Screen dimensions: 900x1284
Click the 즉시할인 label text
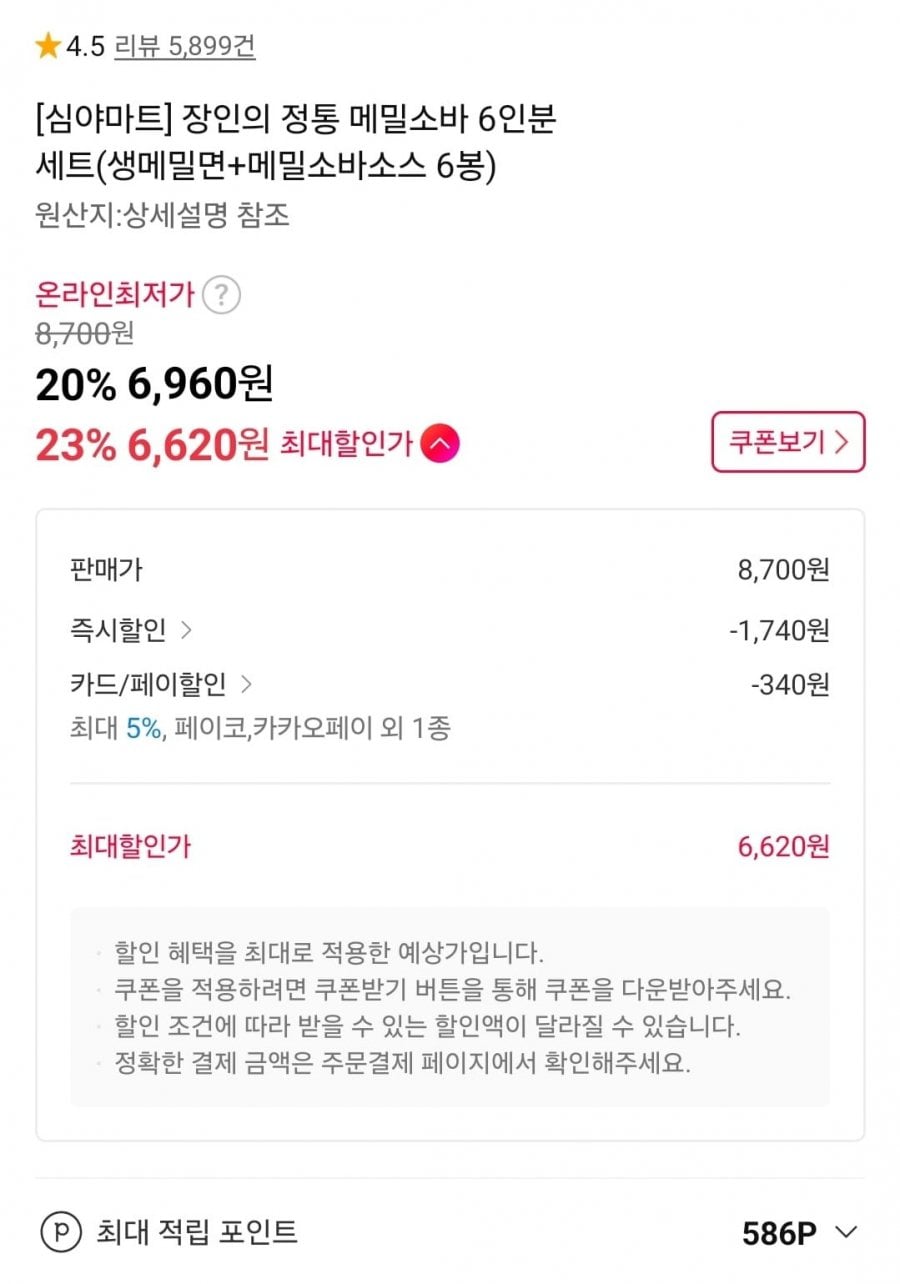(x=117, y=630)
